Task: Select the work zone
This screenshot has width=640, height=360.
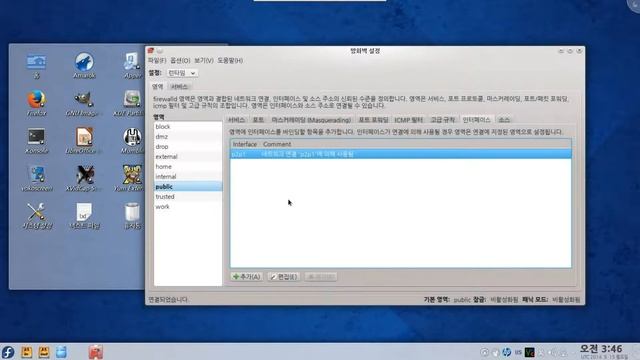Action: tap(188, 207)
